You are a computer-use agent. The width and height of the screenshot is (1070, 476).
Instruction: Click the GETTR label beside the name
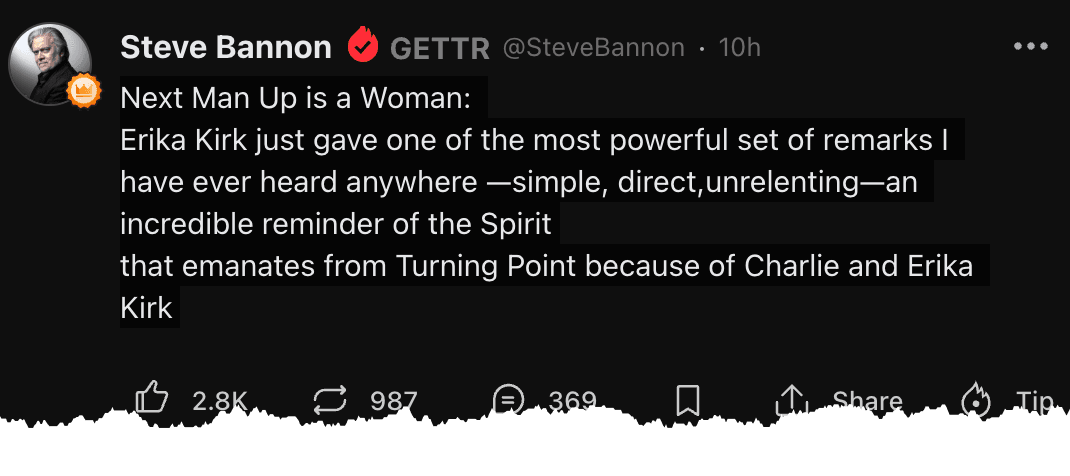pyautogui.click(x=439, y=48)
